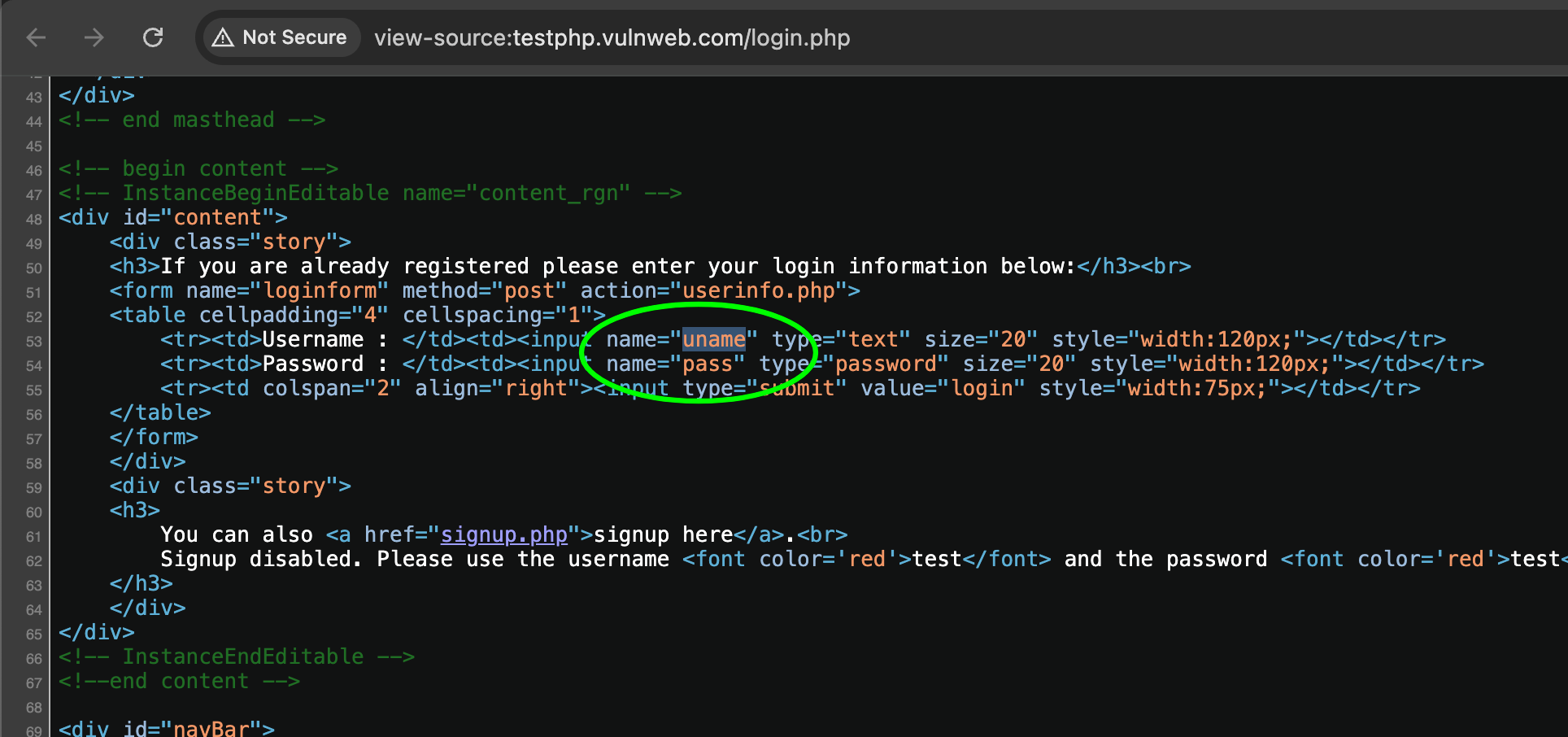
Task: Click the warning triangle next to Not Secure
Action: (x=224, y=37)
